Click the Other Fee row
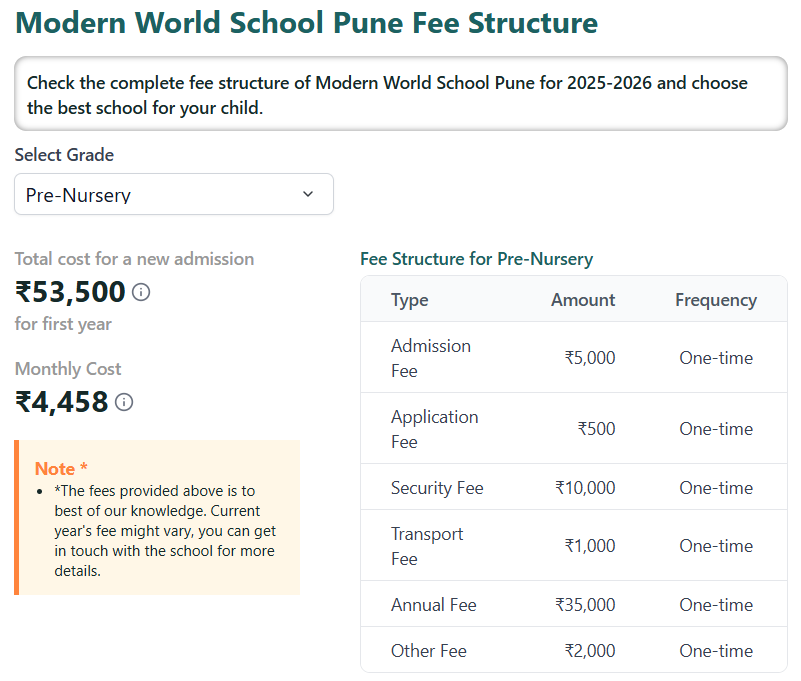 (429, 650)
